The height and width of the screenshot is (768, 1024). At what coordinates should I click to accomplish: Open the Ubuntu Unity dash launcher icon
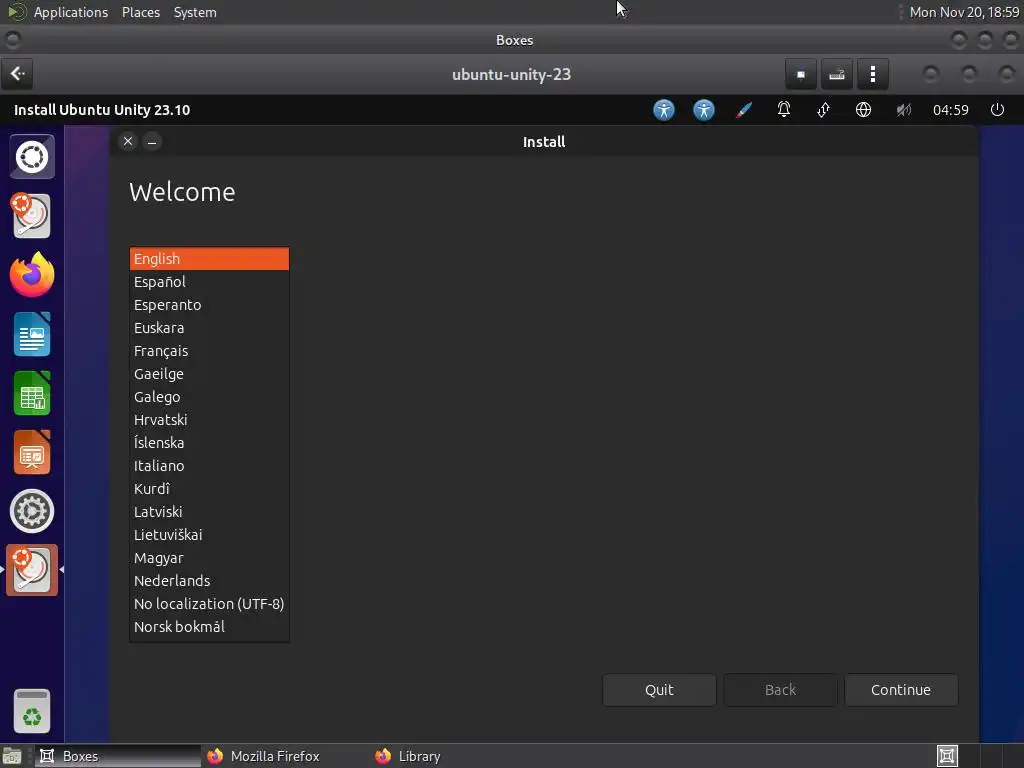tap(32, 157)
